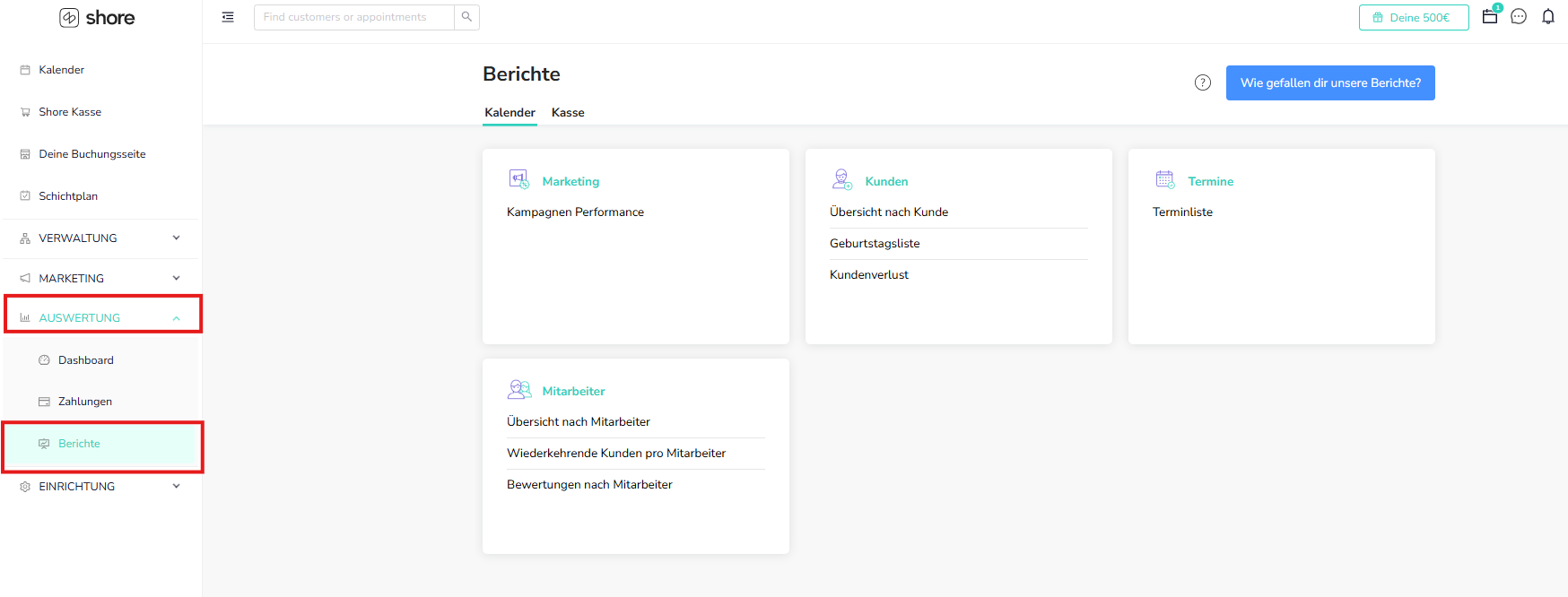Click the Mitarbeiter card icon
The height and width of the screenshot is (597, 1568).
pyautogui.click(x=519, y=390)
